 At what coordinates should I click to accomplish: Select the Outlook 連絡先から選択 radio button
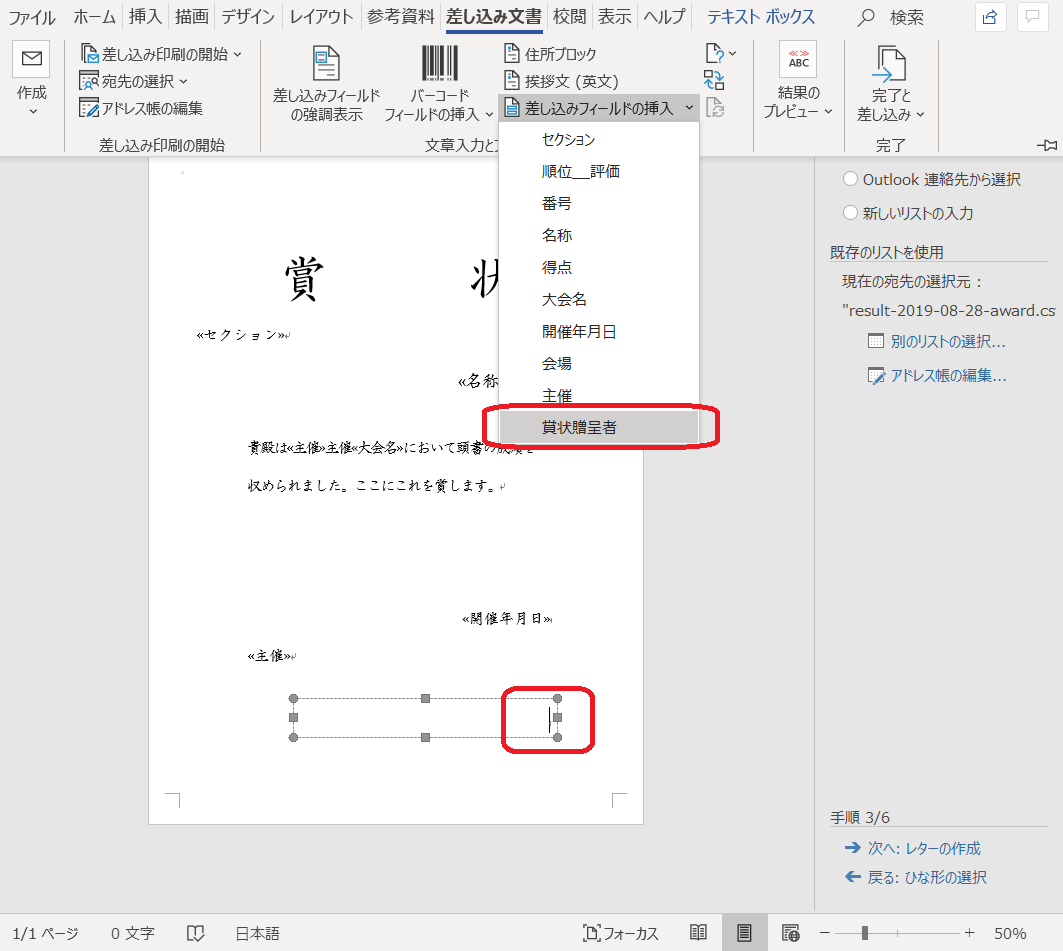850,179
